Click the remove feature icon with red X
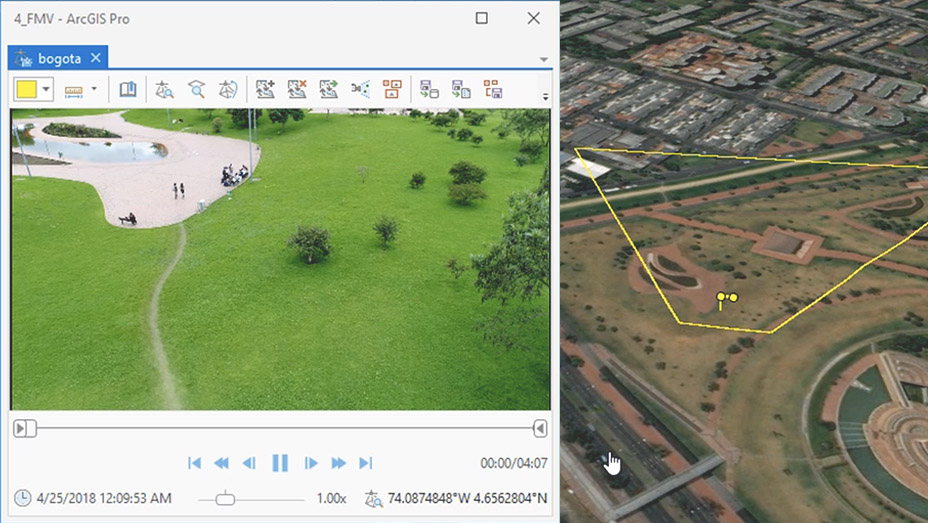The width and height of the screenshot is (928, 523). point(297,89)
